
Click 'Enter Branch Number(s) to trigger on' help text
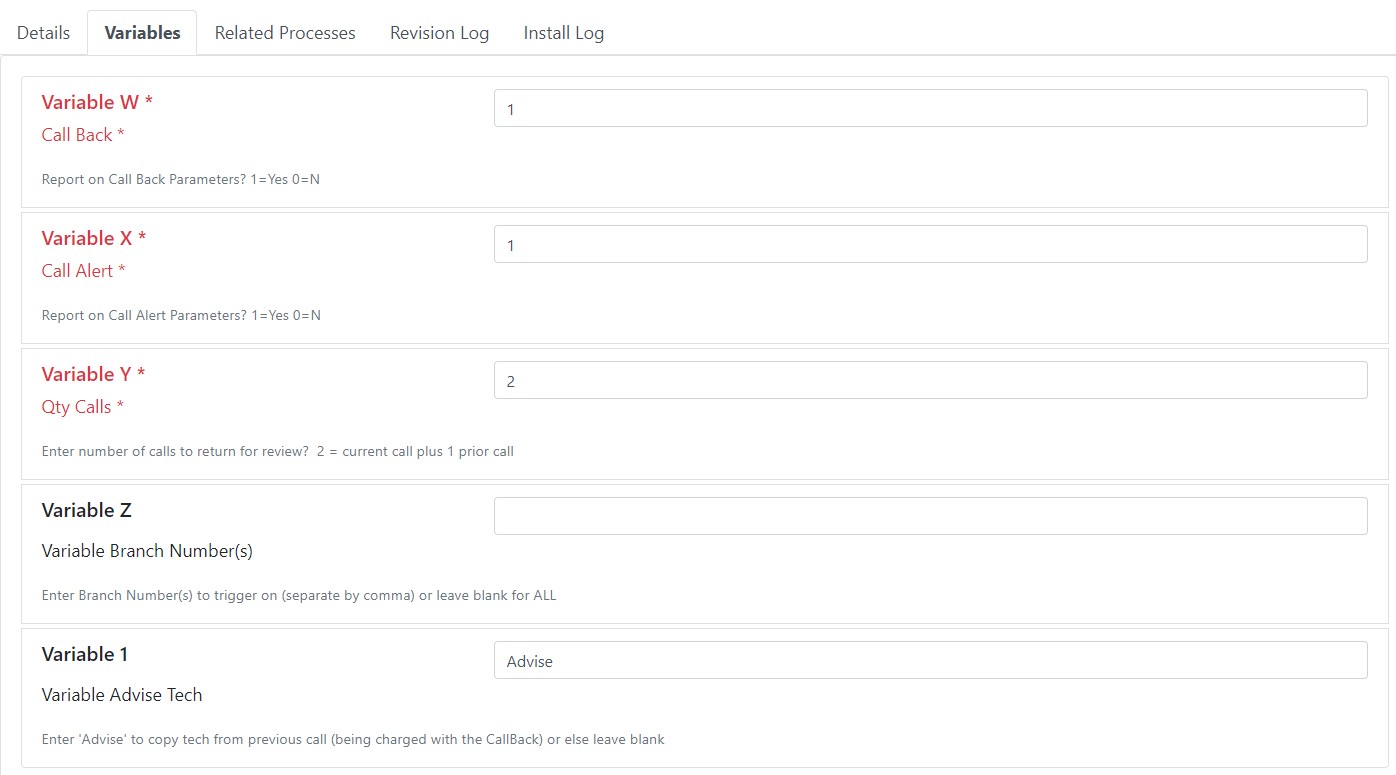[299, 596]
